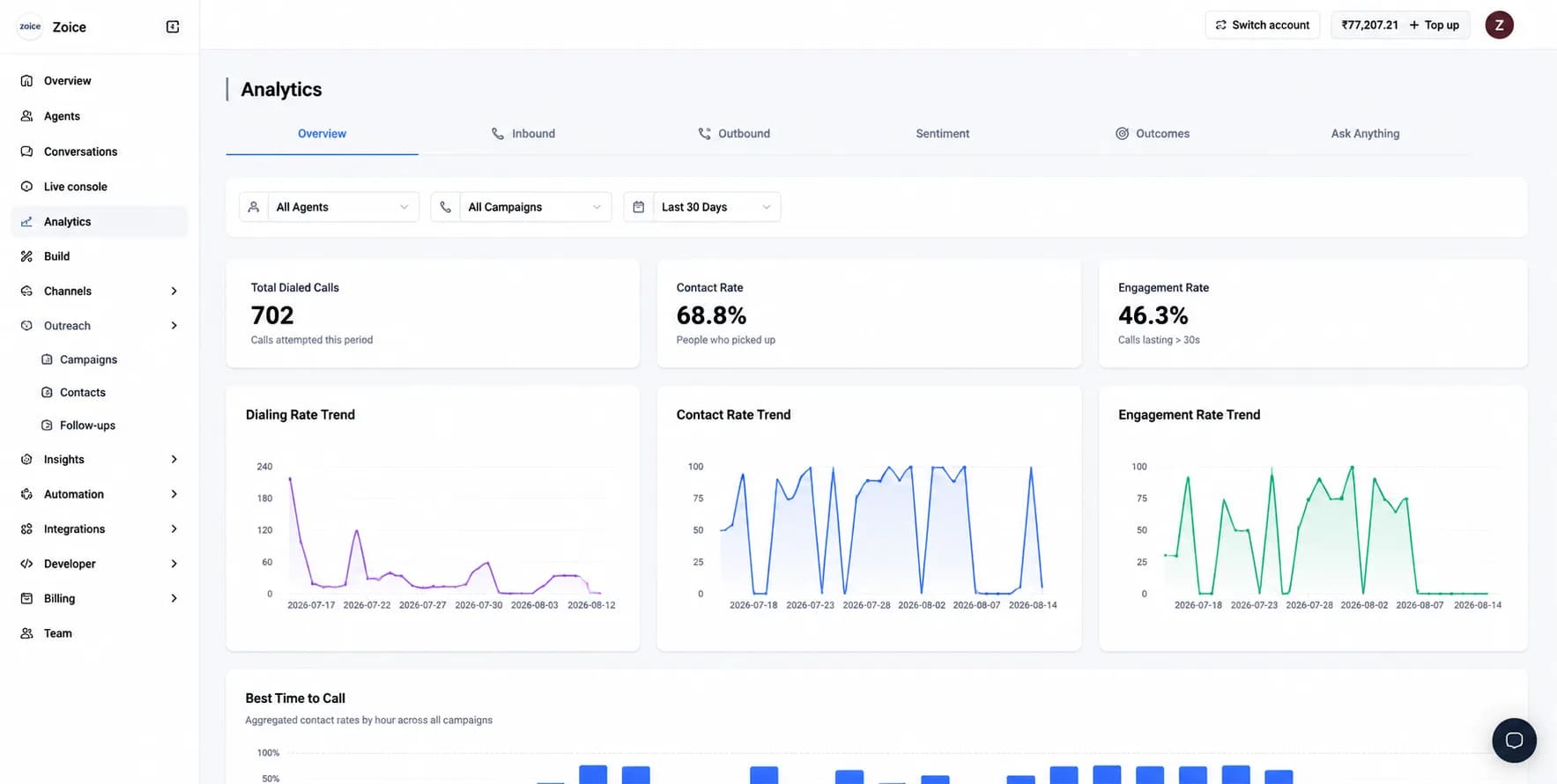Click the campaign filter phone icon
Image resolution: width=1557 pixels, height=784 pixels.
click(445, 207)
